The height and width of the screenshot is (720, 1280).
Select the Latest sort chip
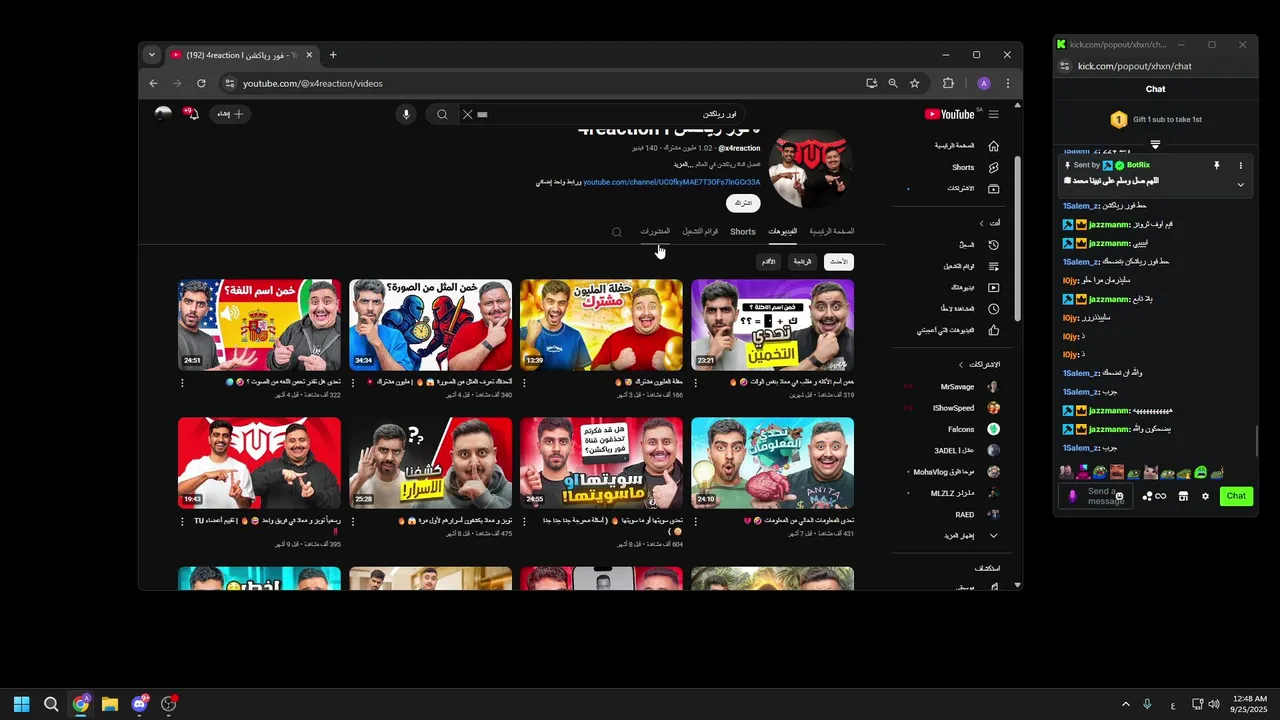(839, 262)
